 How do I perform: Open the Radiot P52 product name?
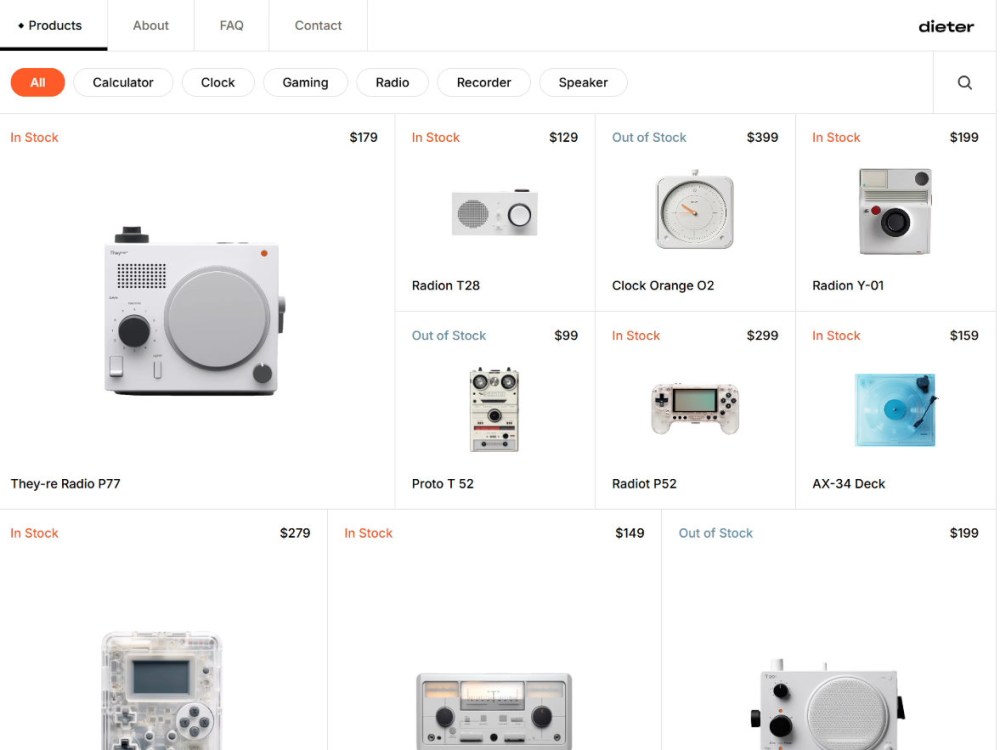coord(644,483)
